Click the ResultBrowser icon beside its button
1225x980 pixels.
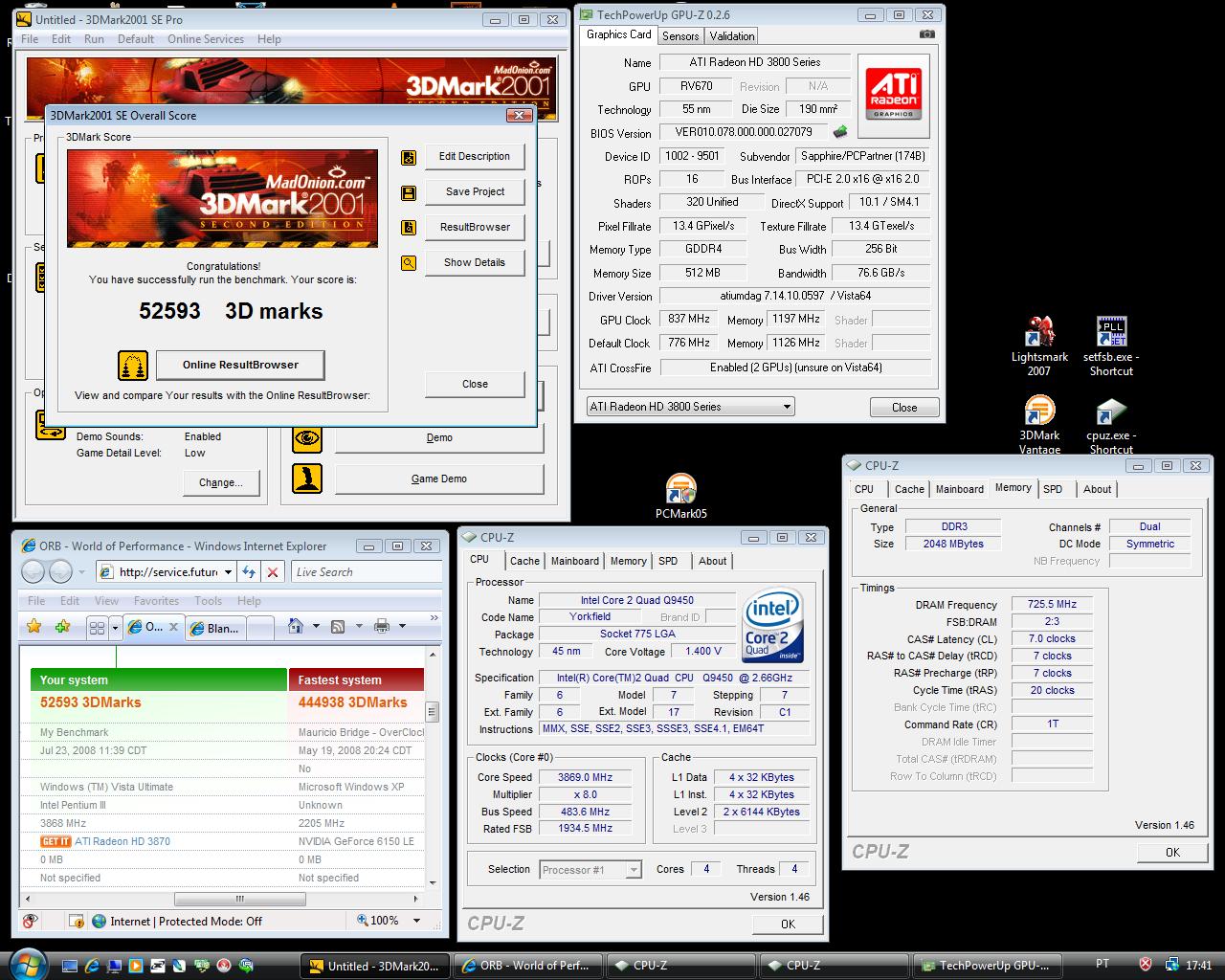point(409,228)
